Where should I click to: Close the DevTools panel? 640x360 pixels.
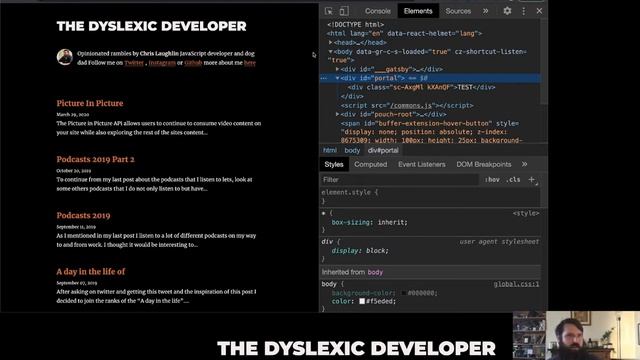(539, 11)
